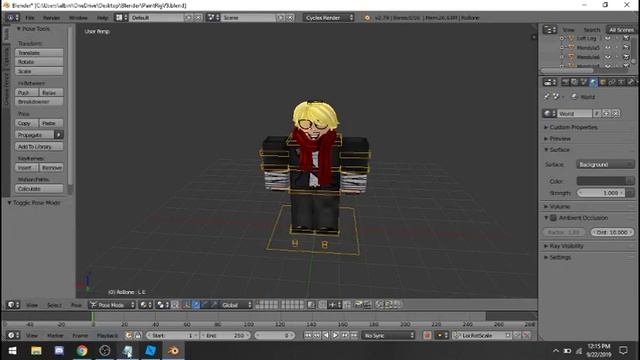
Task: Toggle the use preview range clock icon
Action: click(129, 336)
